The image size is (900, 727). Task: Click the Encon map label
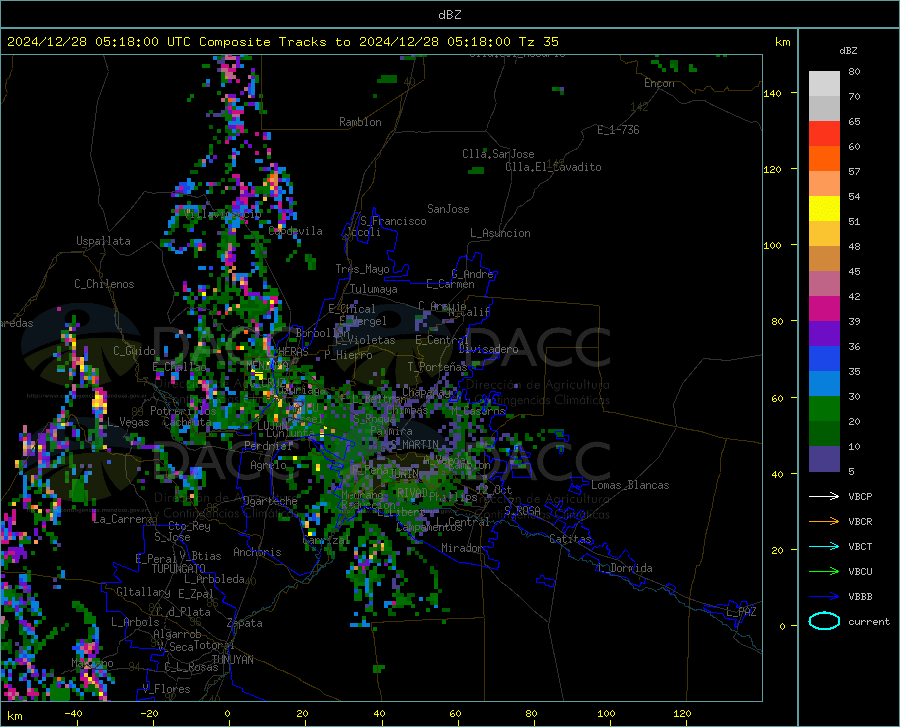(659, 83)
